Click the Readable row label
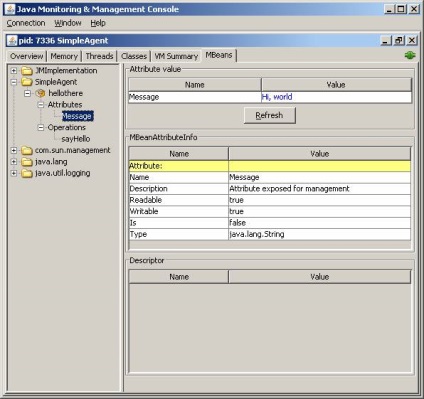Viewport: 424px width, 399px height. [x=179, y=200]
